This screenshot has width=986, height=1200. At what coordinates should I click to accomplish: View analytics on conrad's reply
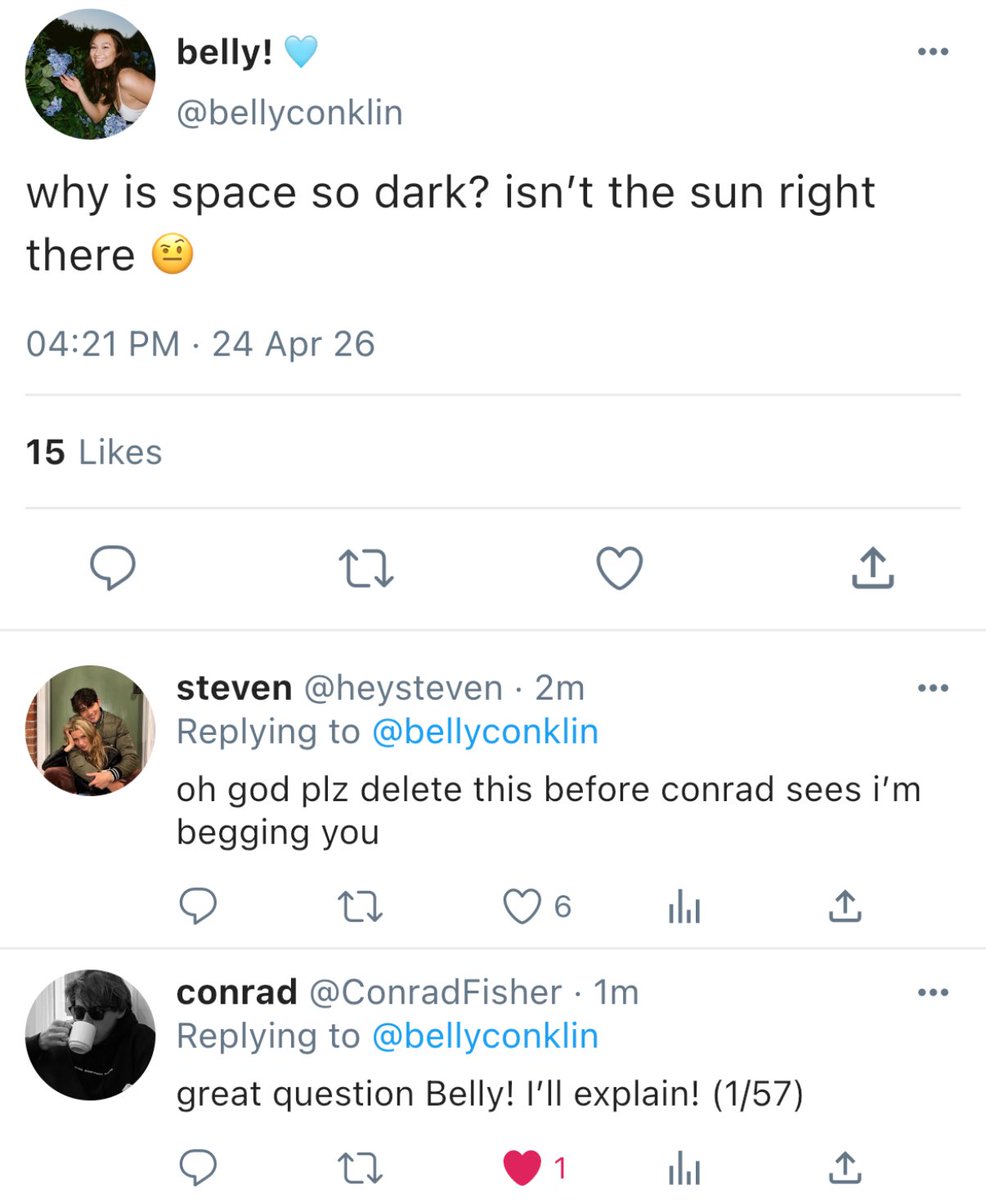coord(683,1166)
